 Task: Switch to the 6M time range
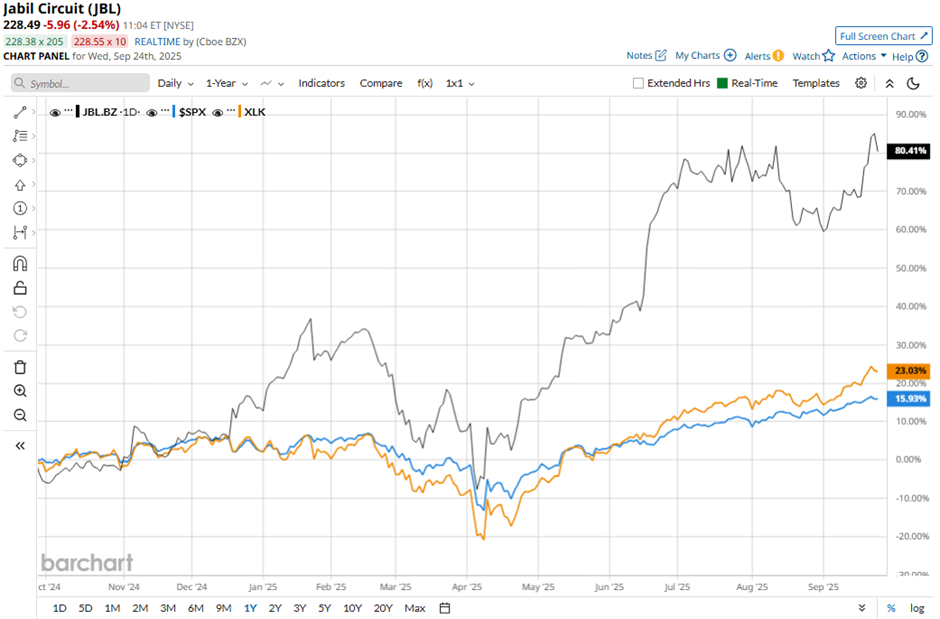pos(195,608)
